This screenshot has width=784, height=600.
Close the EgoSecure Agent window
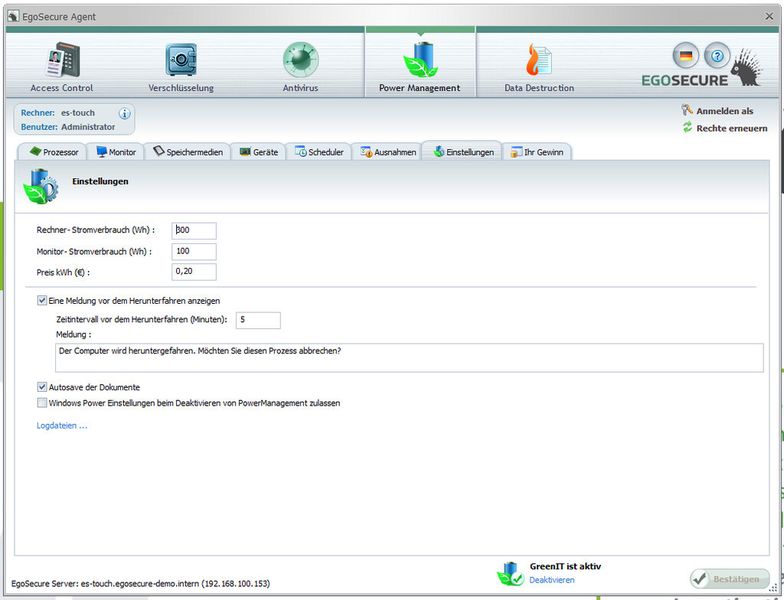pyautogui.click(x=769, y=16)
